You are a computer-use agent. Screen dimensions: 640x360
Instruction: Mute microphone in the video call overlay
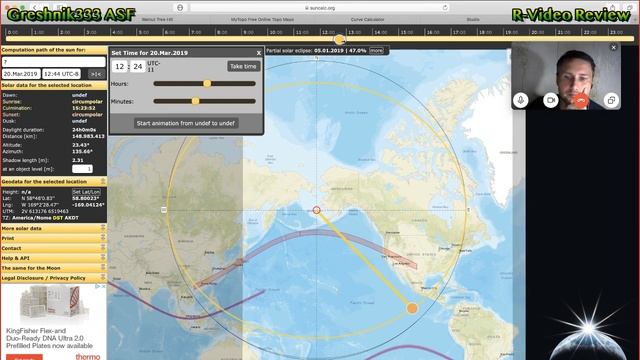(x=520, y=100)
